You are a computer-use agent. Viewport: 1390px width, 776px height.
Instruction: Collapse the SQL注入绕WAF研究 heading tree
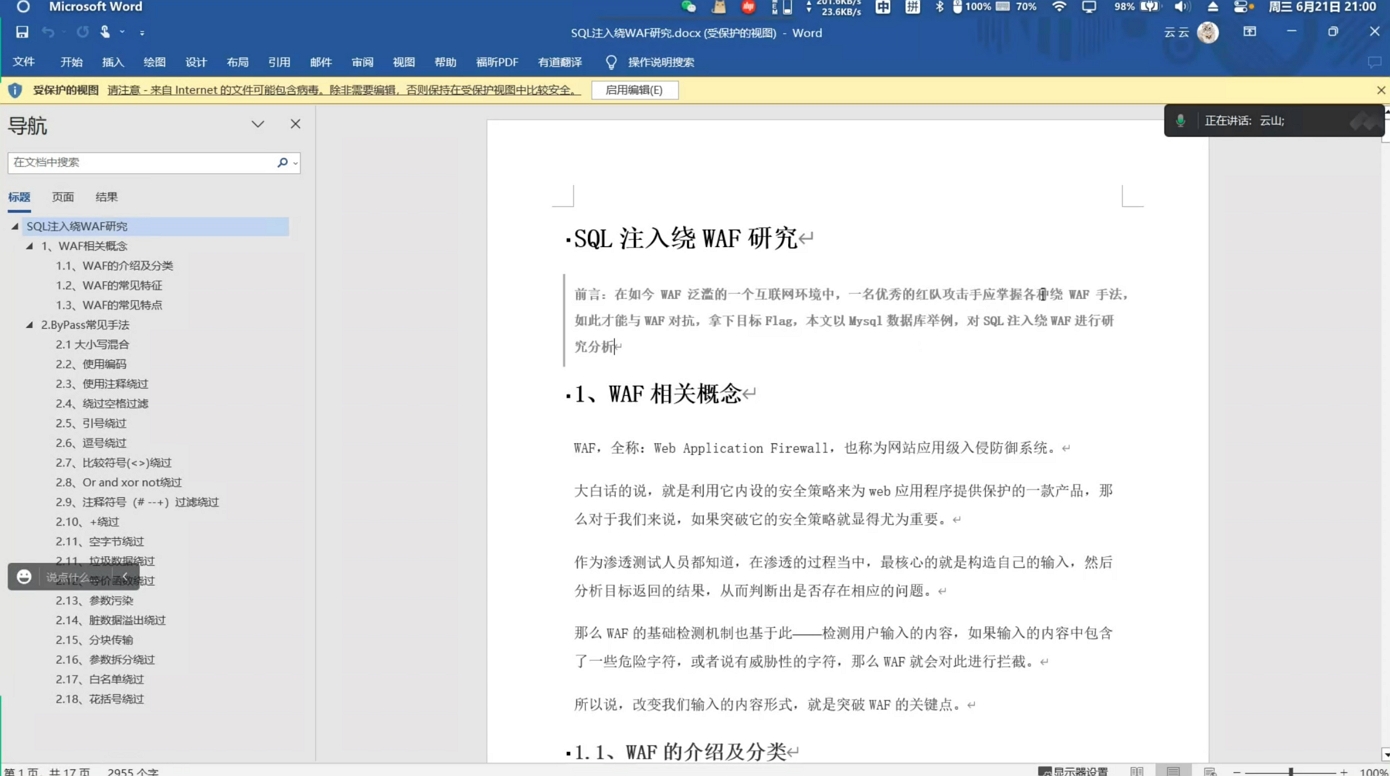pos(15,227)
